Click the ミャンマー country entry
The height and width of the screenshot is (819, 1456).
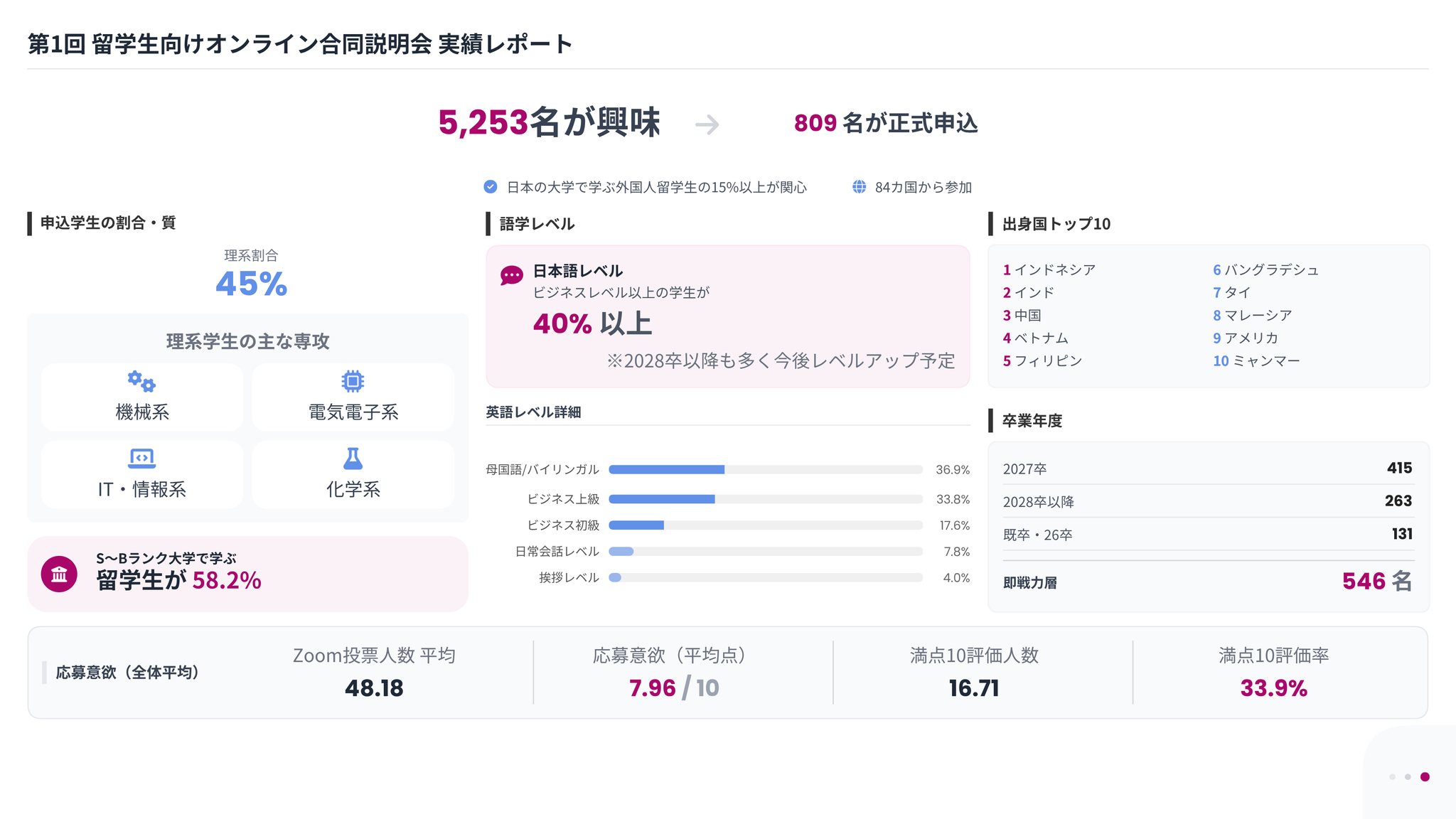pos(1265,361)
